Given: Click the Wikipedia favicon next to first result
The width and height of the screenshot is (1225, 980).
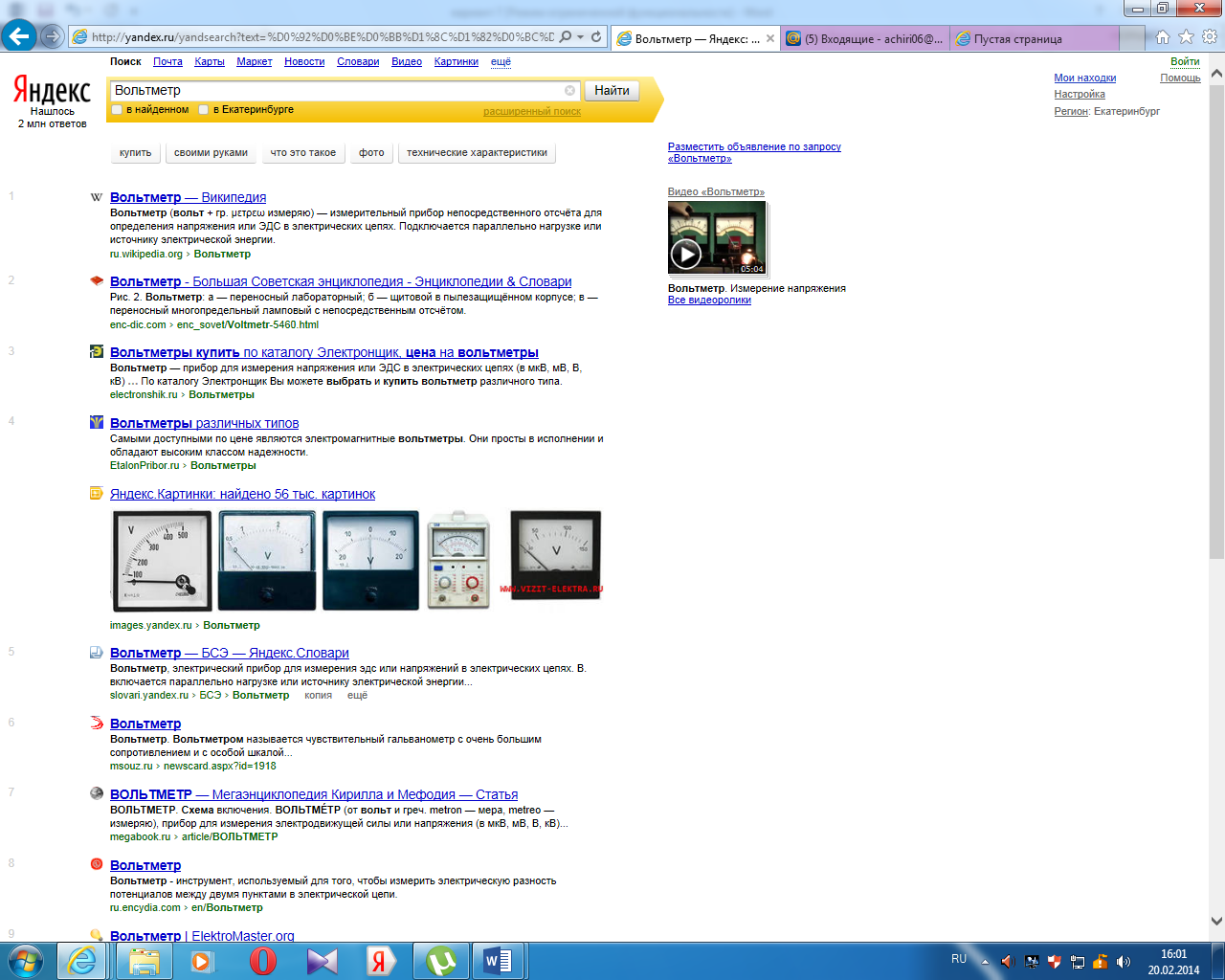Looking at the screenshot, I should point(97,197).
